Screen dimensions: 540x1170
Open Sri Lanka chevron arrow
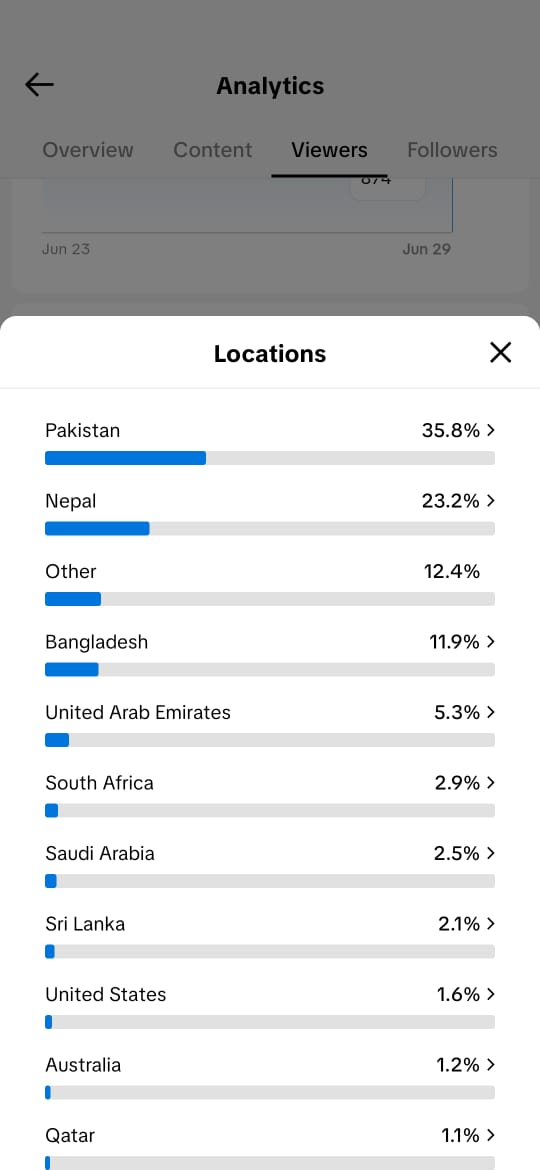491,924
